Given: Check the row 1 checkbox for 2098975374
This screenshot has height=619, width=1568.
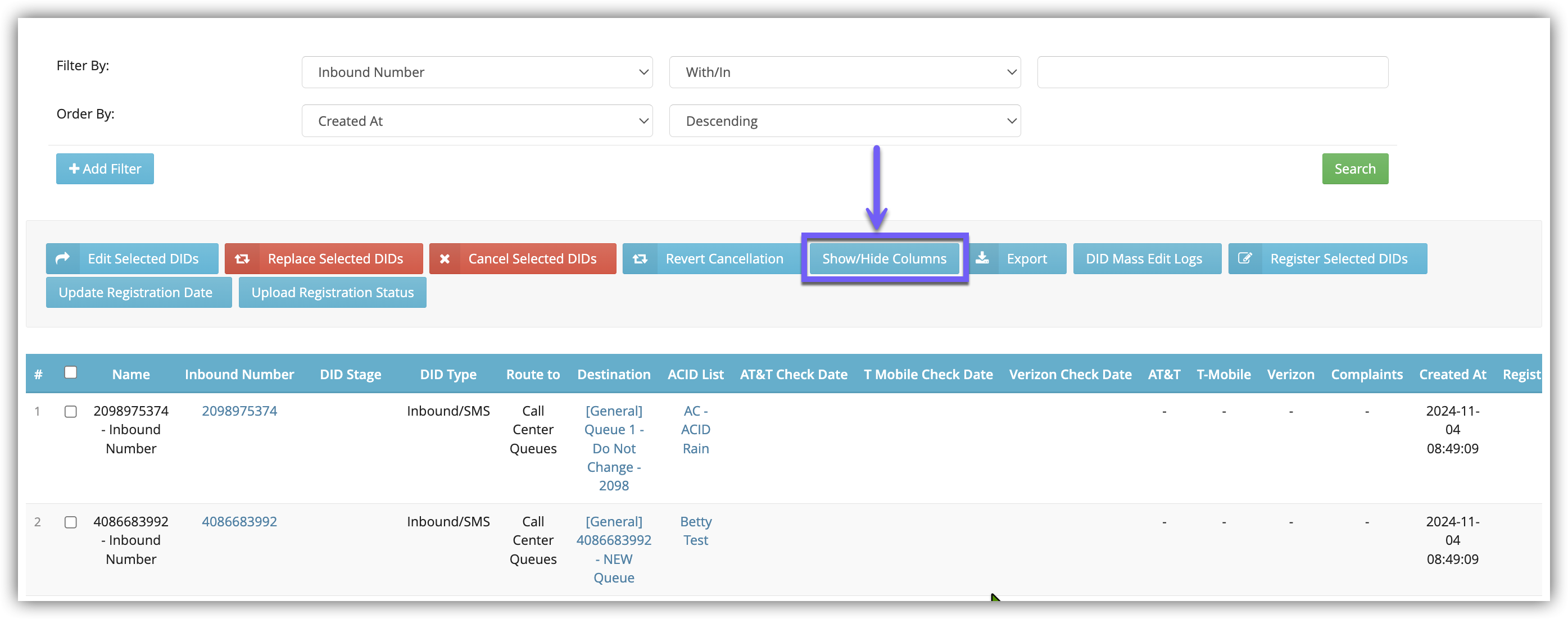Looking at the screenshot, I should (71, 411).
